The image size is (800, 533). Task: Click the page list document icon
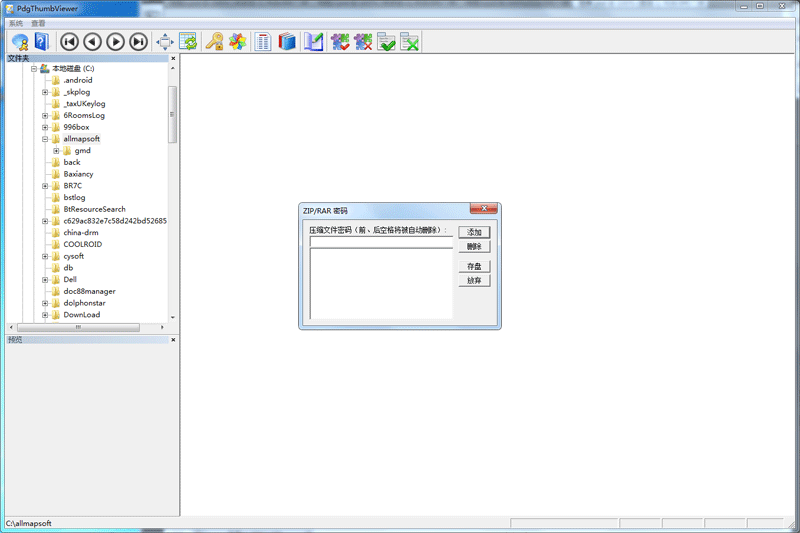263,42
